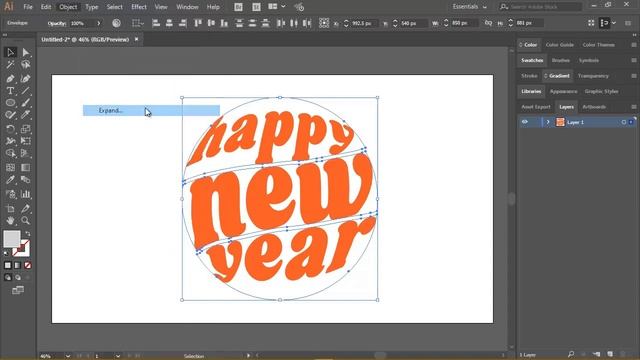This screenshot has width=640, height=360.
Task: Select the Rotate tool
Action: (x=11, y=129)
